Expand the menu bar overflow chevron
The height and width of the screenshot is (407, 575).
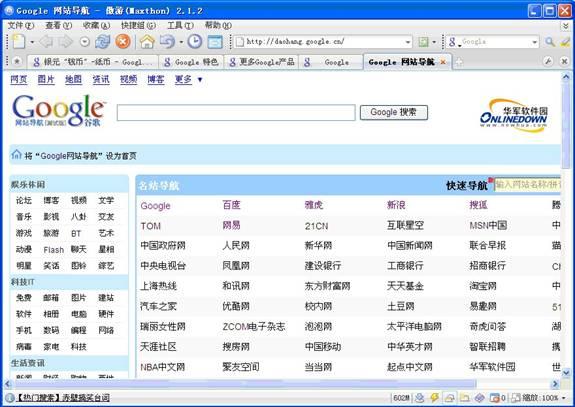(566, 26)
